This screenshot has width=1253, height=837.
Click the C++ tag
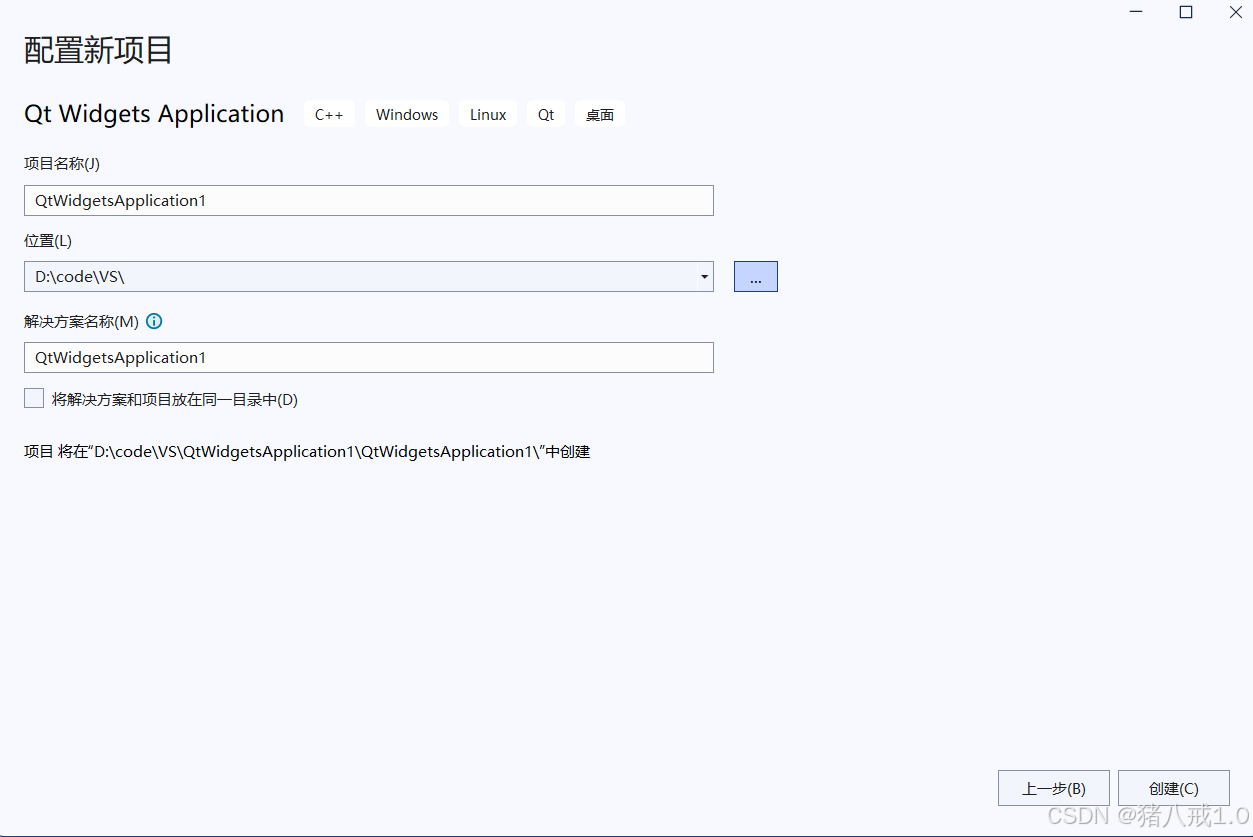[329, 114]
